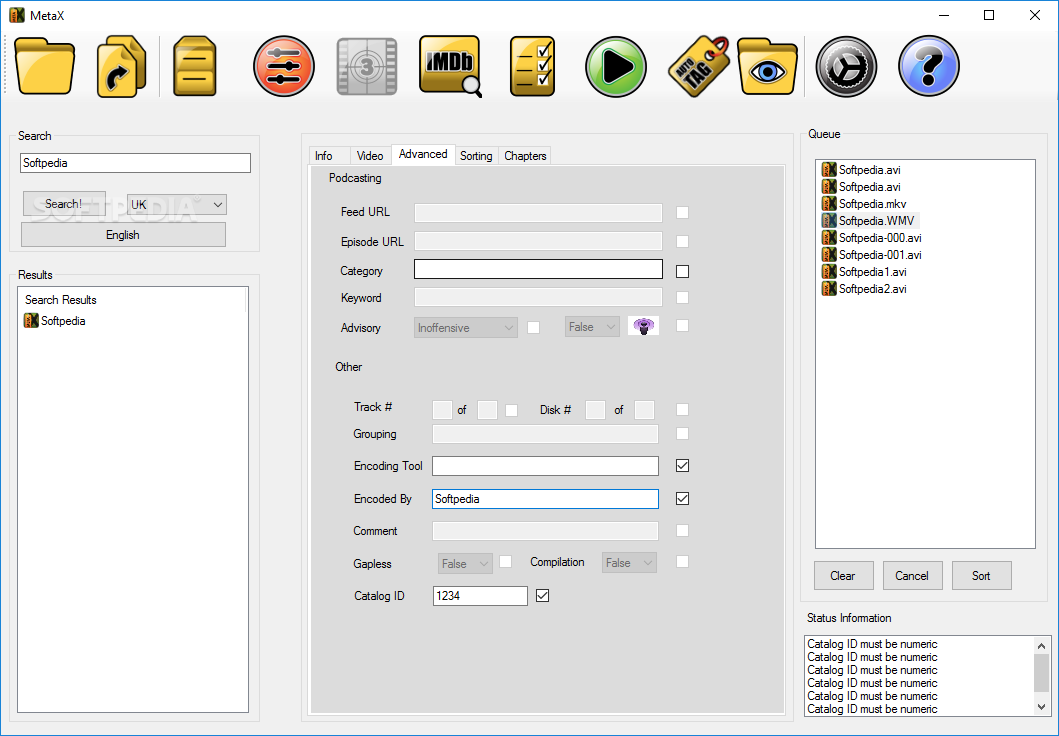Screen dimensions: 1059x736
Task: Click the MetaX icon in title bar
Action: [17, 15]
